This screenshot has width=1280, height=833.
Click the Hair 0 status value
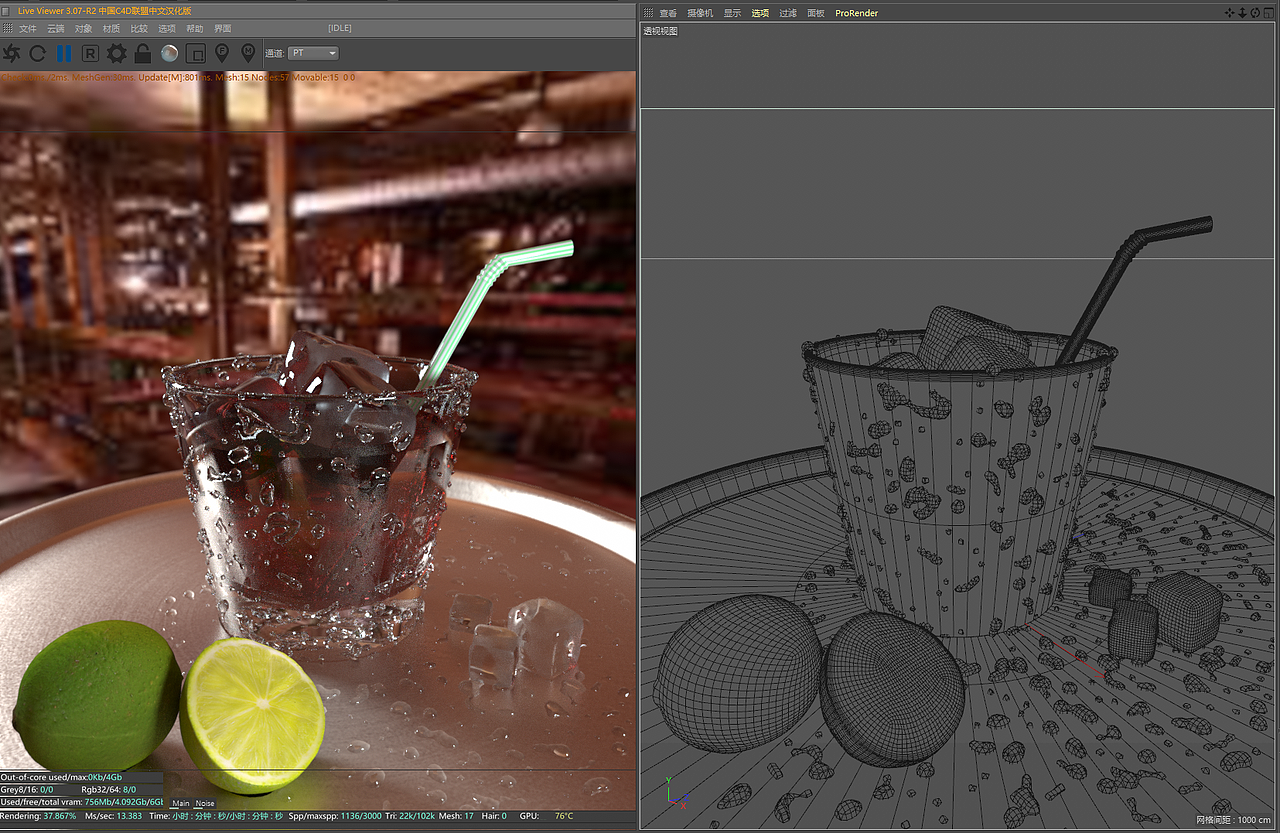pyautogui.click(x=494, y=816)
